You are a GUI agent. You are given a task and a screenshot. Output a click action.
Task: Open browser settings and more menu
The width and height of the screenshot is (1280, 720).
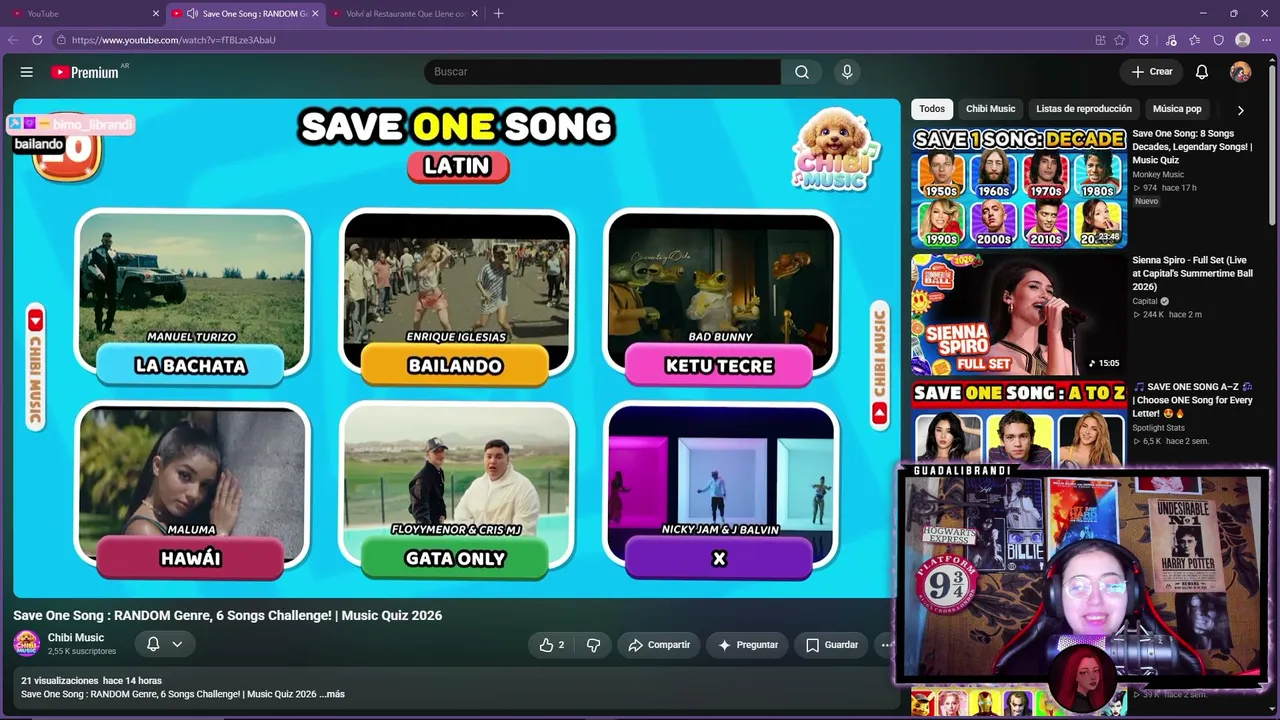[1266, 40]
